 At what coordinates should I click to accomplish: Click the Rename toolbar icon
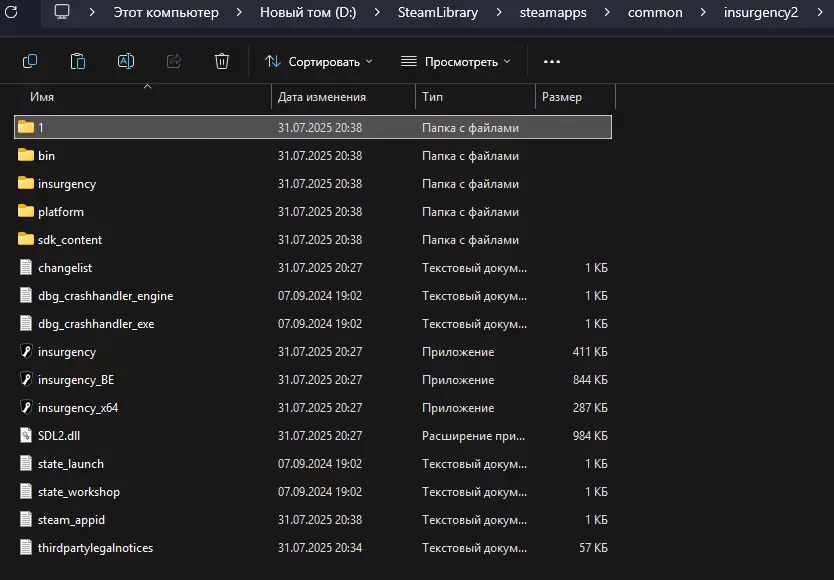click(126, 62)
